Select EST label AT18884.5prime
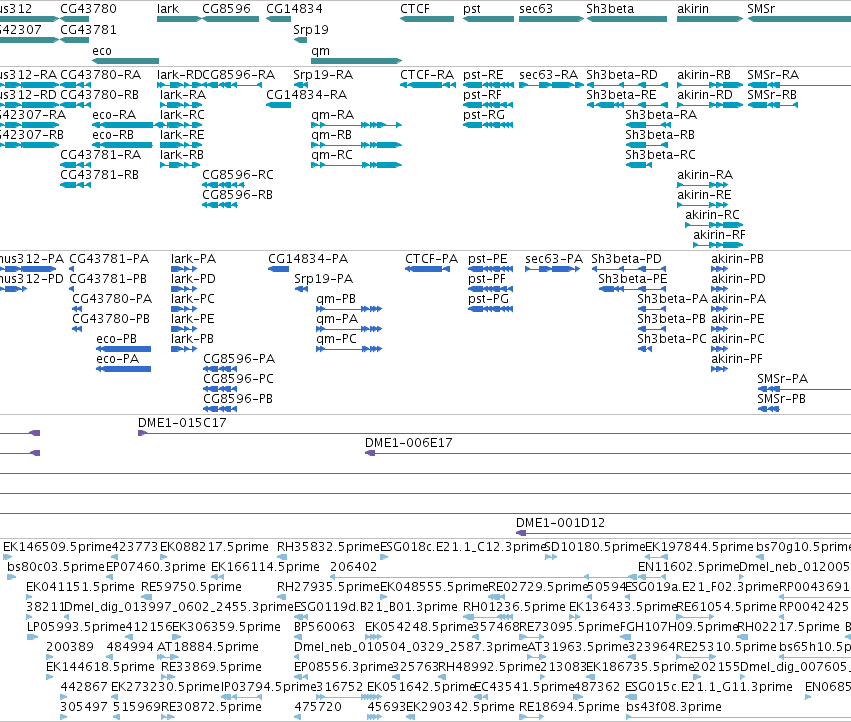 (208, 647)
